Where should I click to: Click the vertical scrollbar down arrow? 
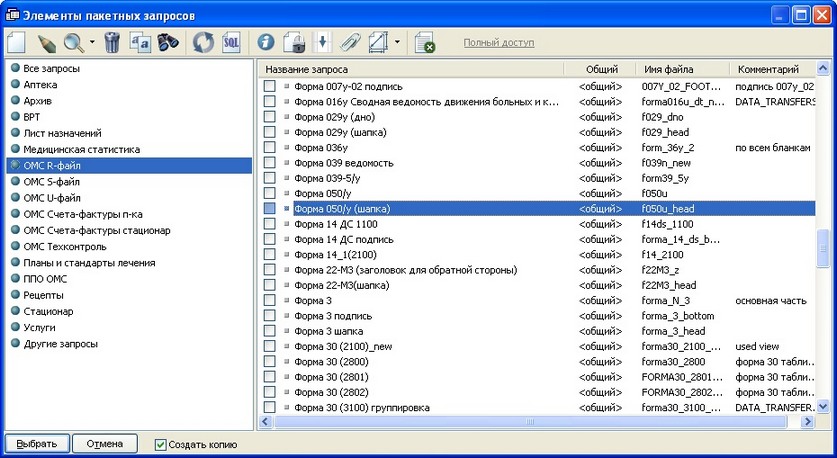823,407
